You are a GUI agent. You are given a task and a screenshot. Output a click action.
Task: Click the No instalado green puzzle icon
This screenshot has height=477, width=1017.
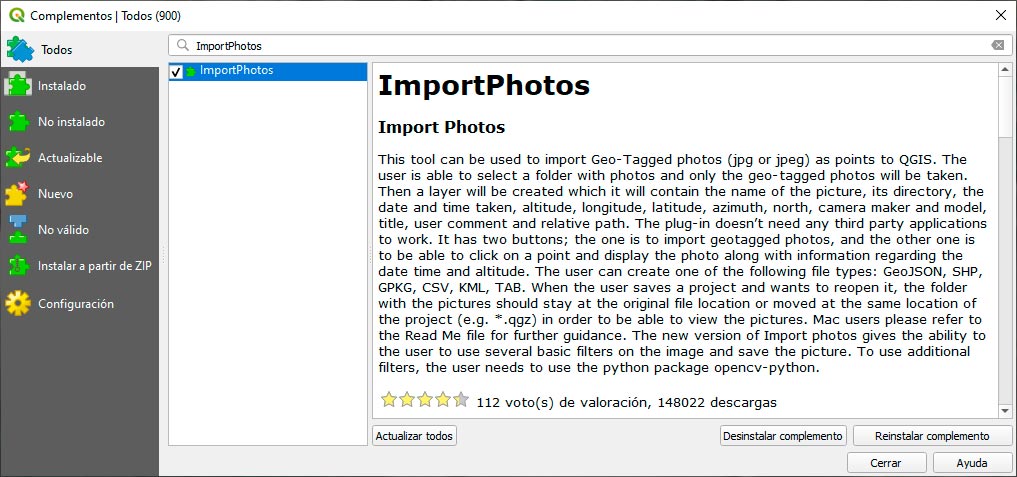click(x=18, y=122)
